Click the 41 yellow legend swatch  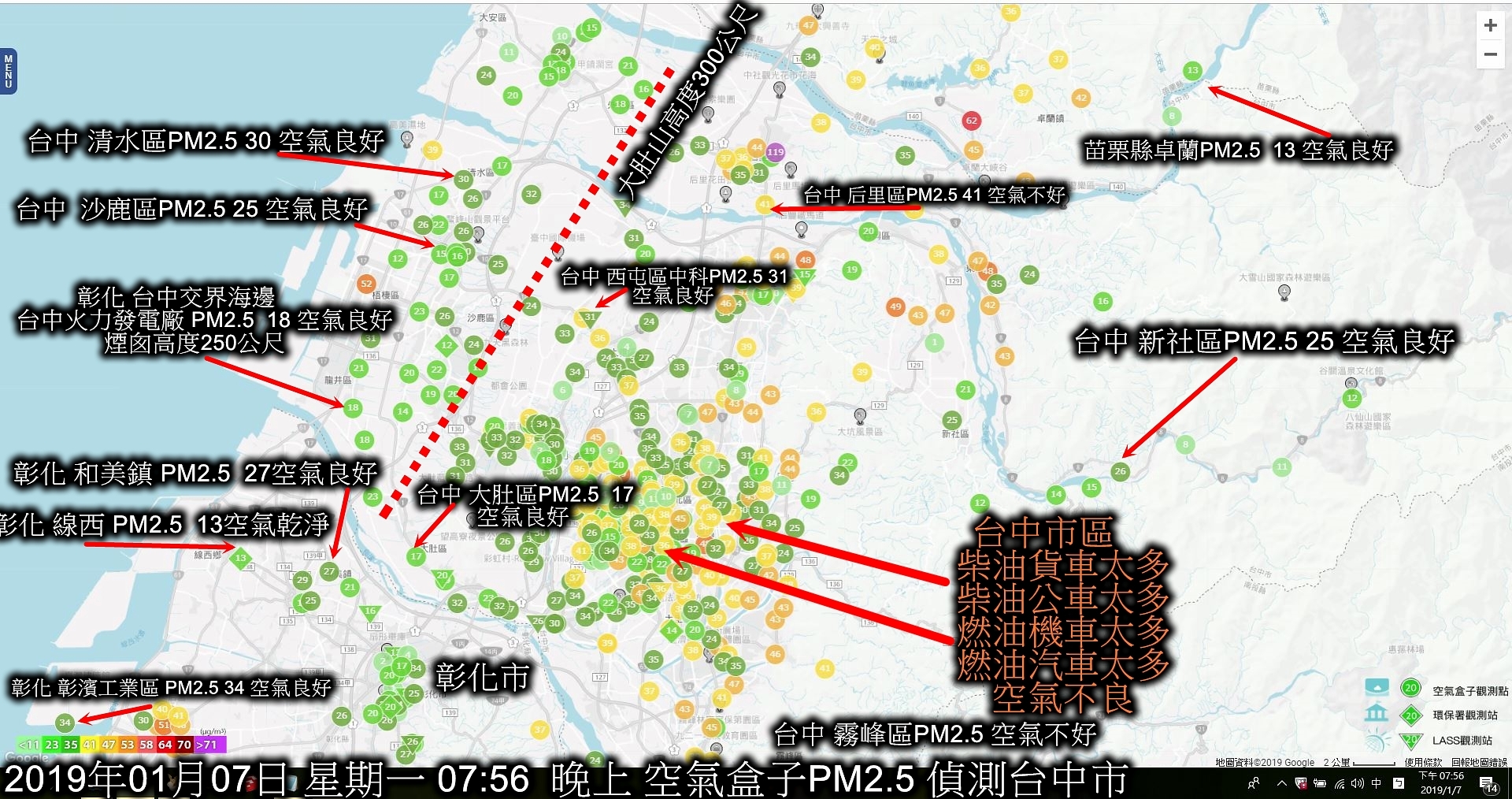tap(90, 744)
